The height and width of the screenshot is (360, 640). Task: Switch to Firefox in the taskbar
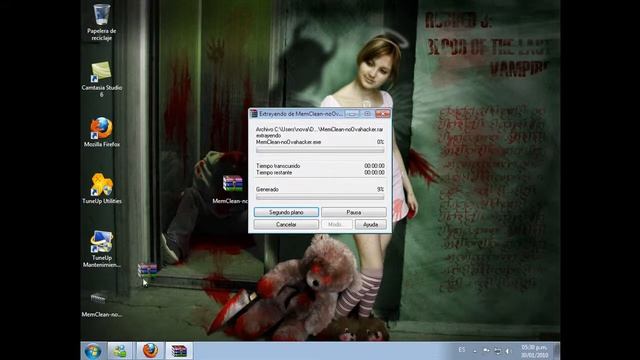click(150, 351)
